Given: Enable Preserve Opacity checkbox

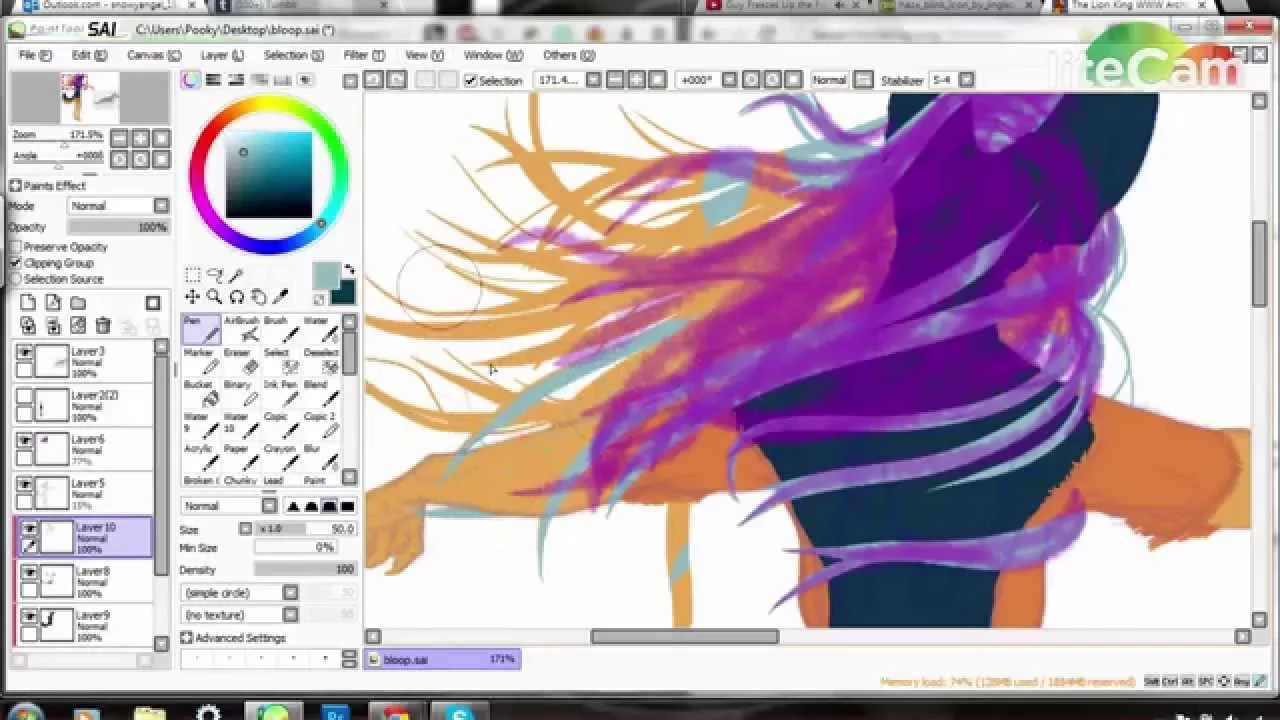Looking at the screenshot, I should pos(15,247).
